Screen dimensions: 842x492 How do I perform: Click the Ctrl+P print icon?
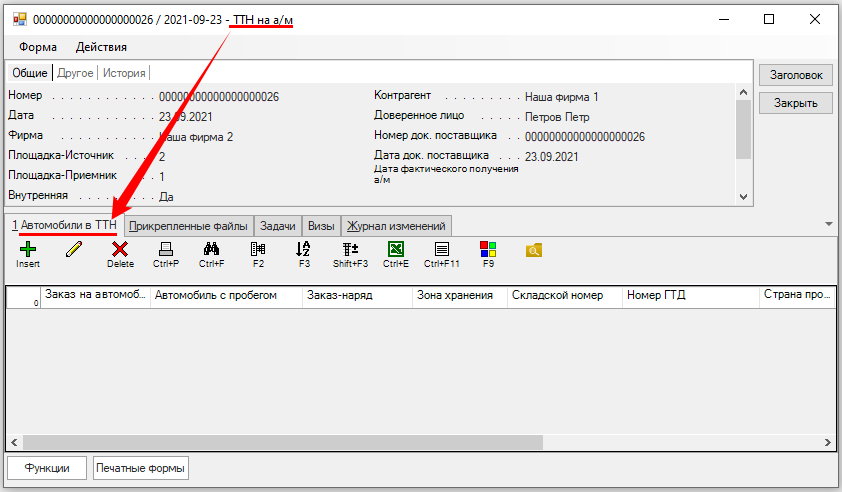coord(166,250)
